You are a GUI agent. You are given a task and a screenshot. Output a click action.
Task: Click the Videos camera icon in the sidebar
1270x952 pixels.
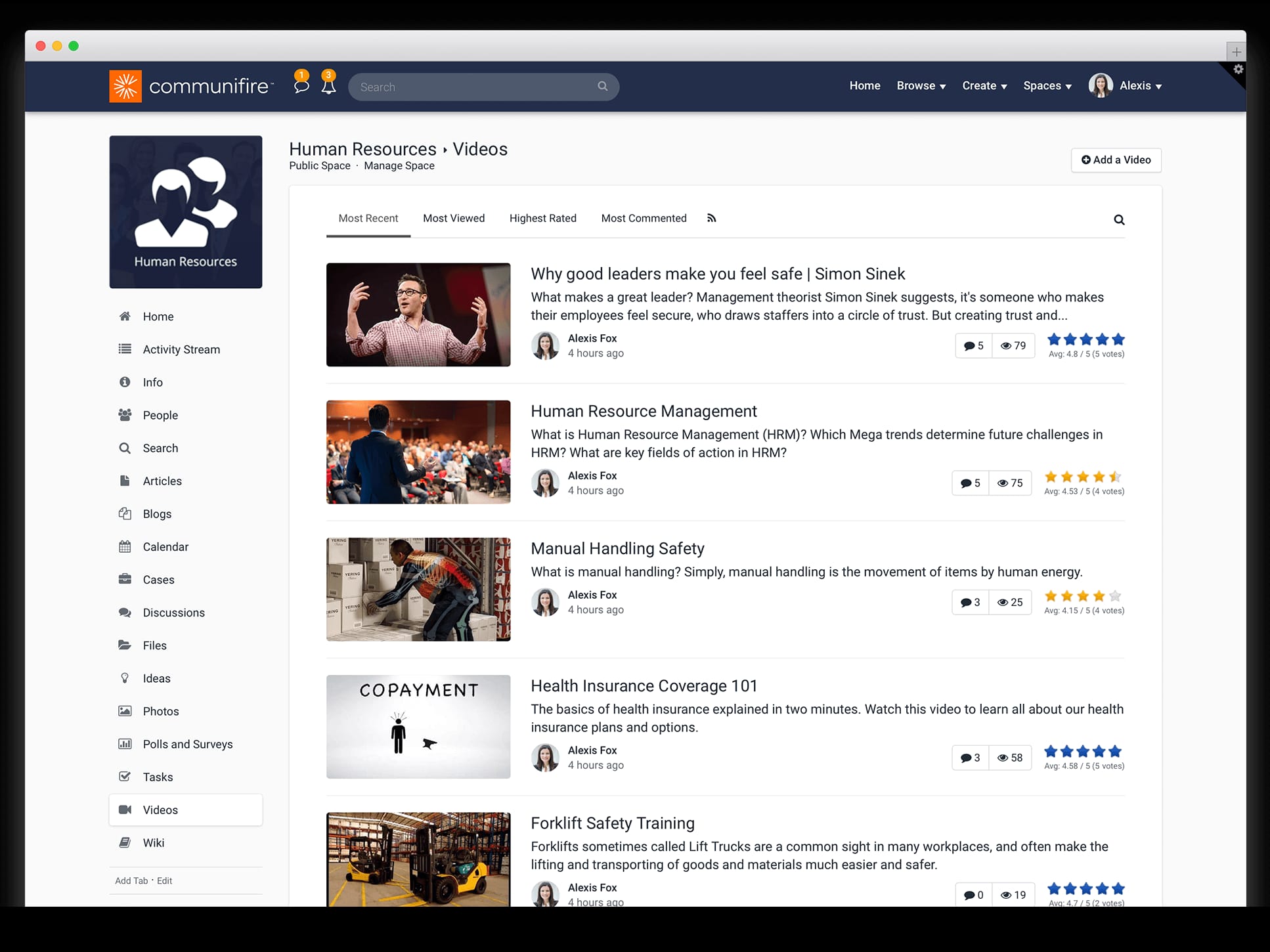tap(125, 810)
